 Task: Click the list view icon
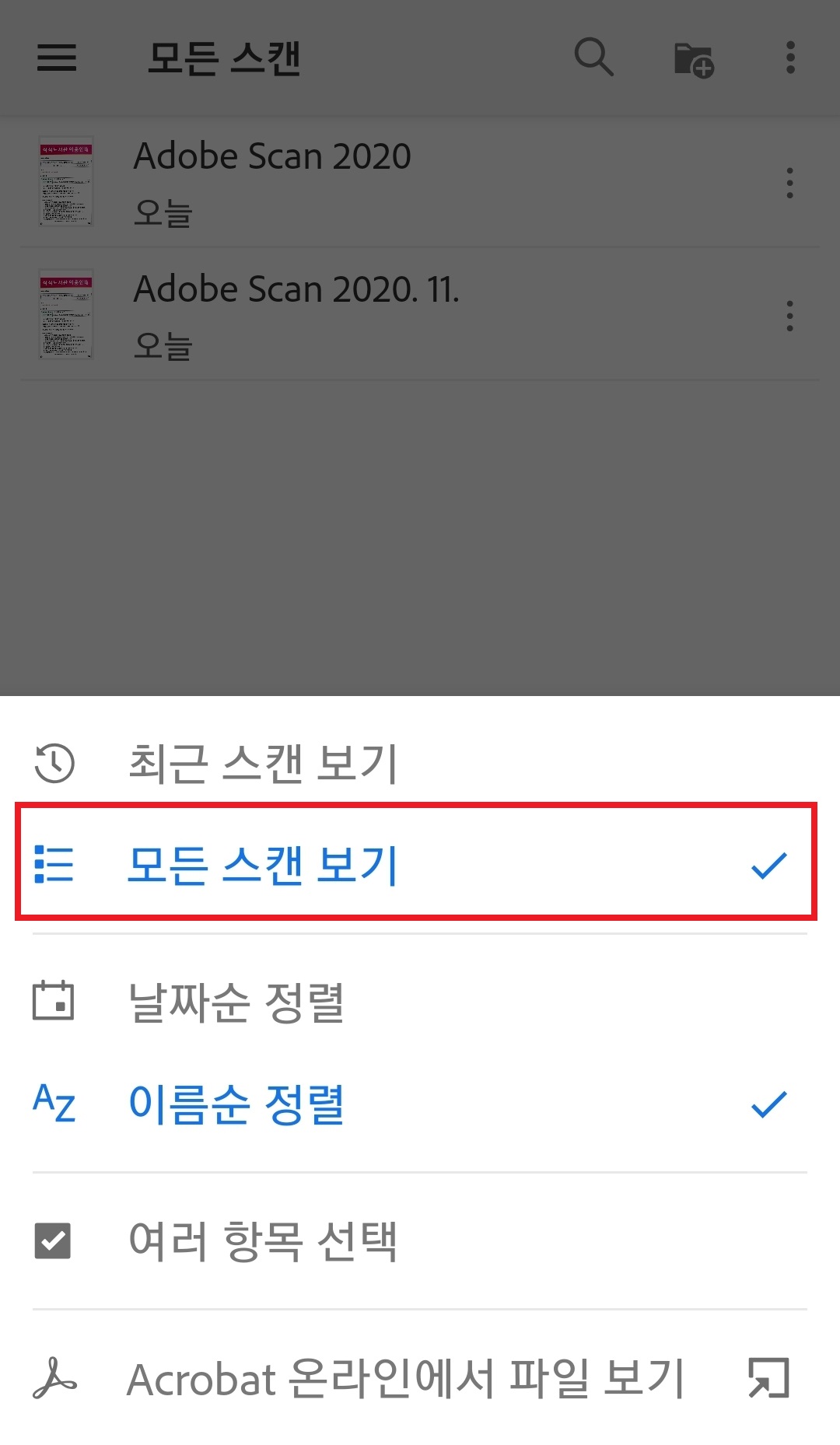point(54,865)
